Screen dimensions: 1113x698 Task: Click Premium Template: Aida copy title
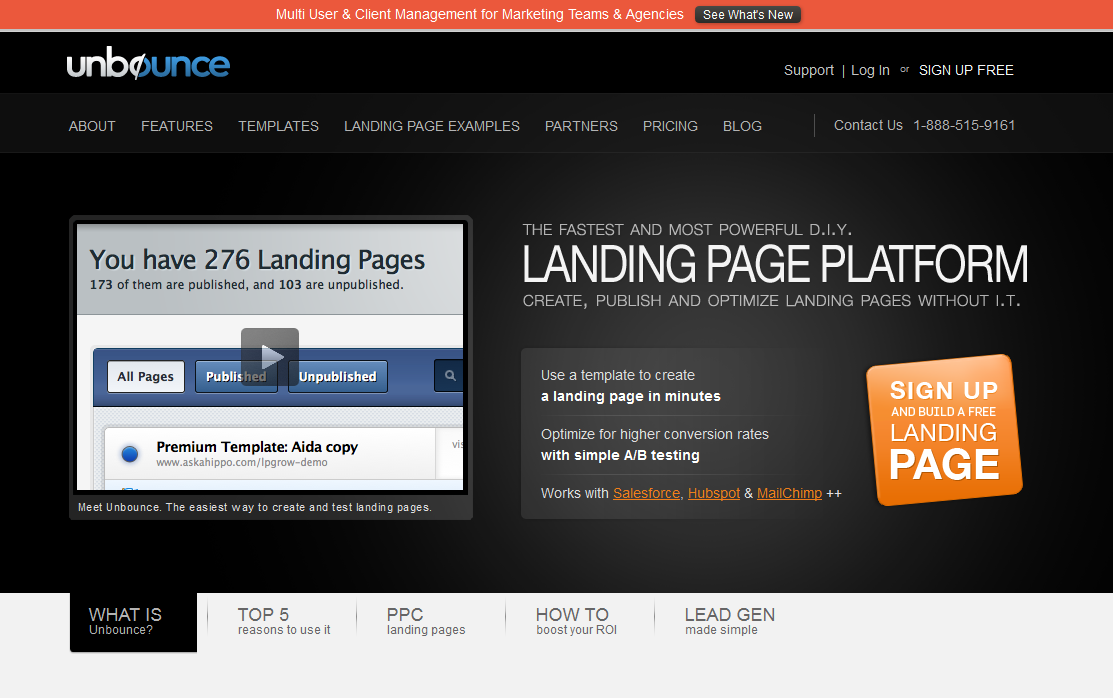tap(257, 447)
